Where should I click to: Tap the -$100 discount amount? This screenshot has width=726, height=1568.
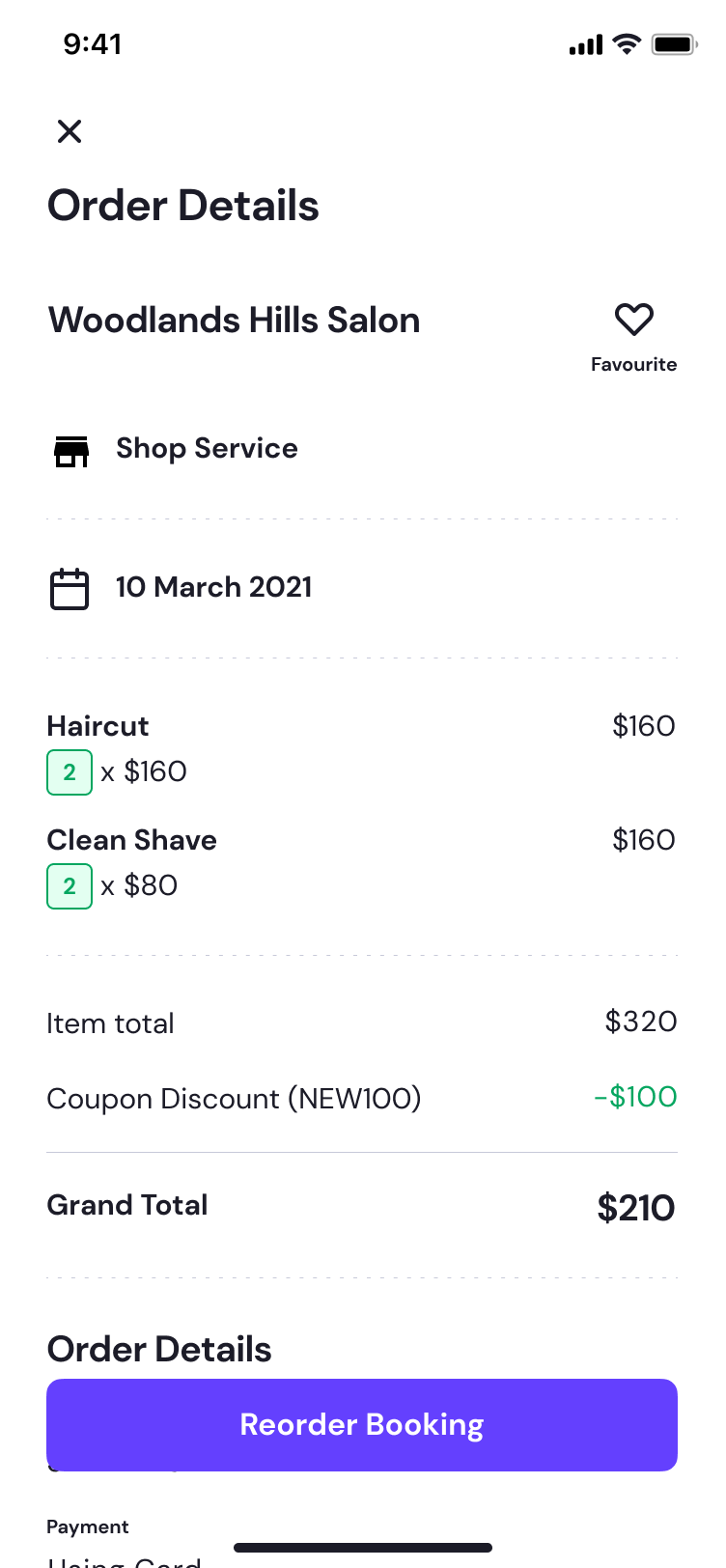click(x=635, y=1097)
